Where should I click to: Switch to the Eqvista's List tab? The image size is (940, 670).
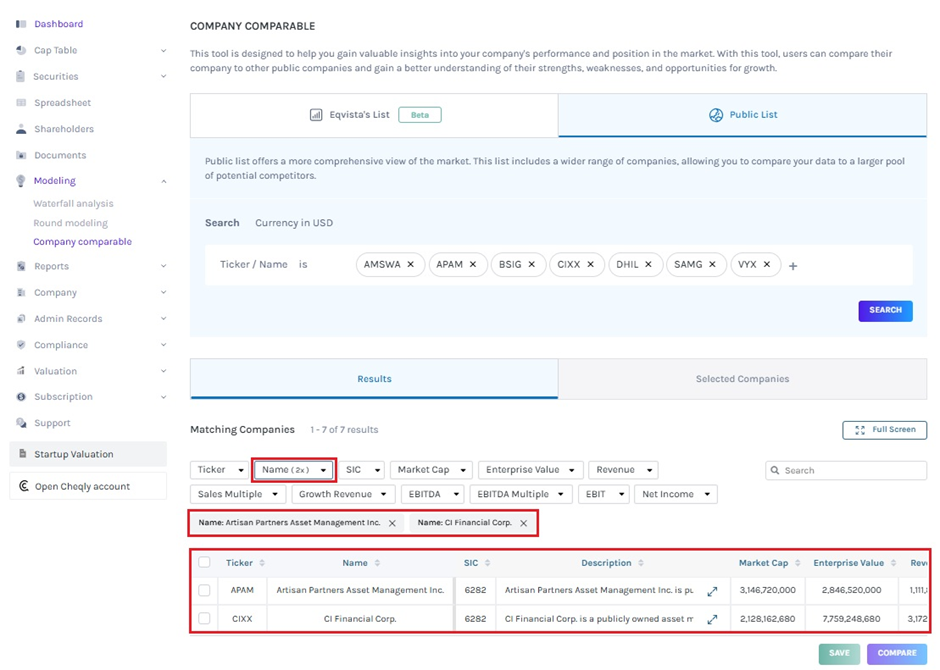coord(374,115)
